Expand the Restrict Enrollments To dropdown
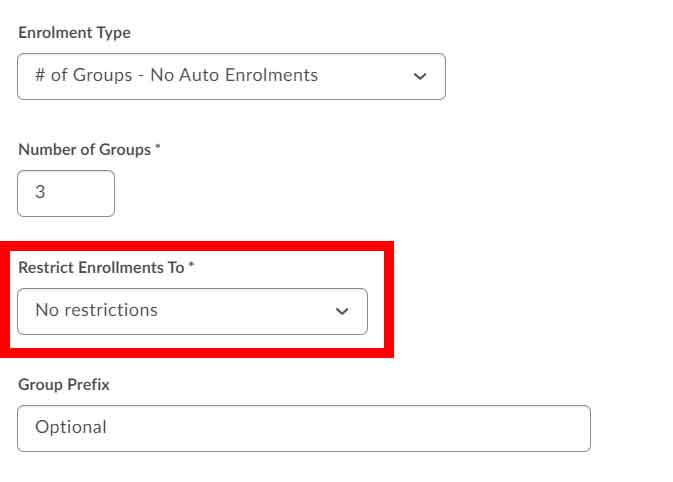 click(x=192, y=311)
